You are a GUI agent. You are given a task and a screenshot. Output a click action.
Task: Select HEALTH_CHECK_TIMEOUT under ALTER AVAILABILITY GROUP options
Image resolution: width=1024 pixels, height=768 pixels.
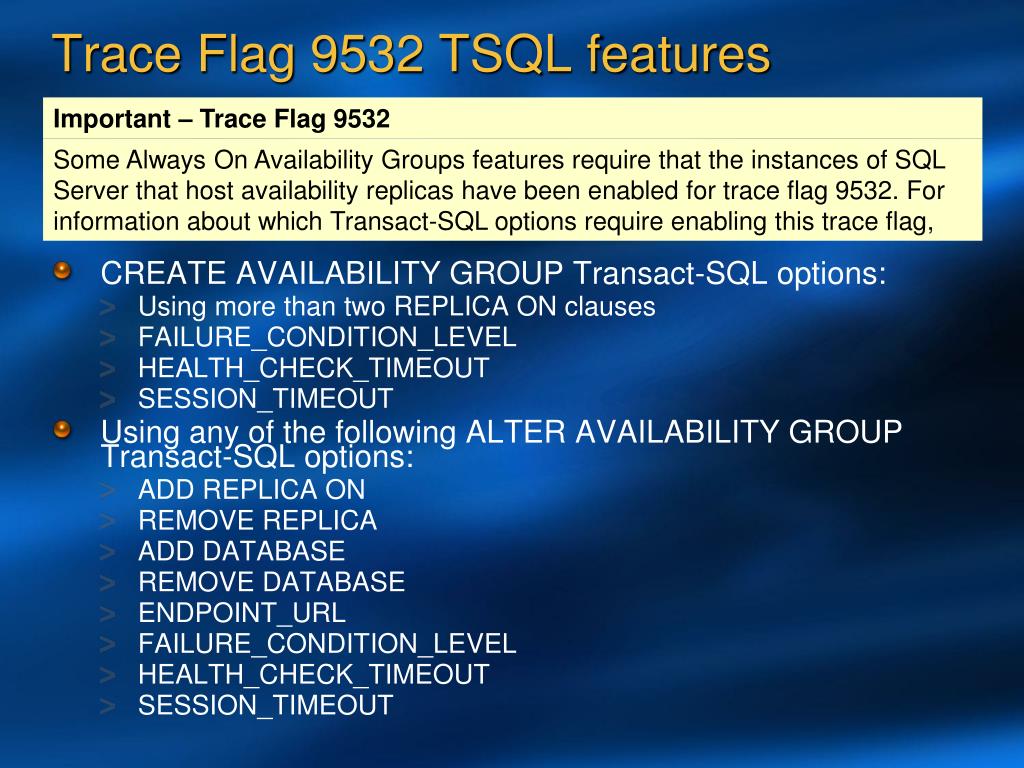point(313,675)
